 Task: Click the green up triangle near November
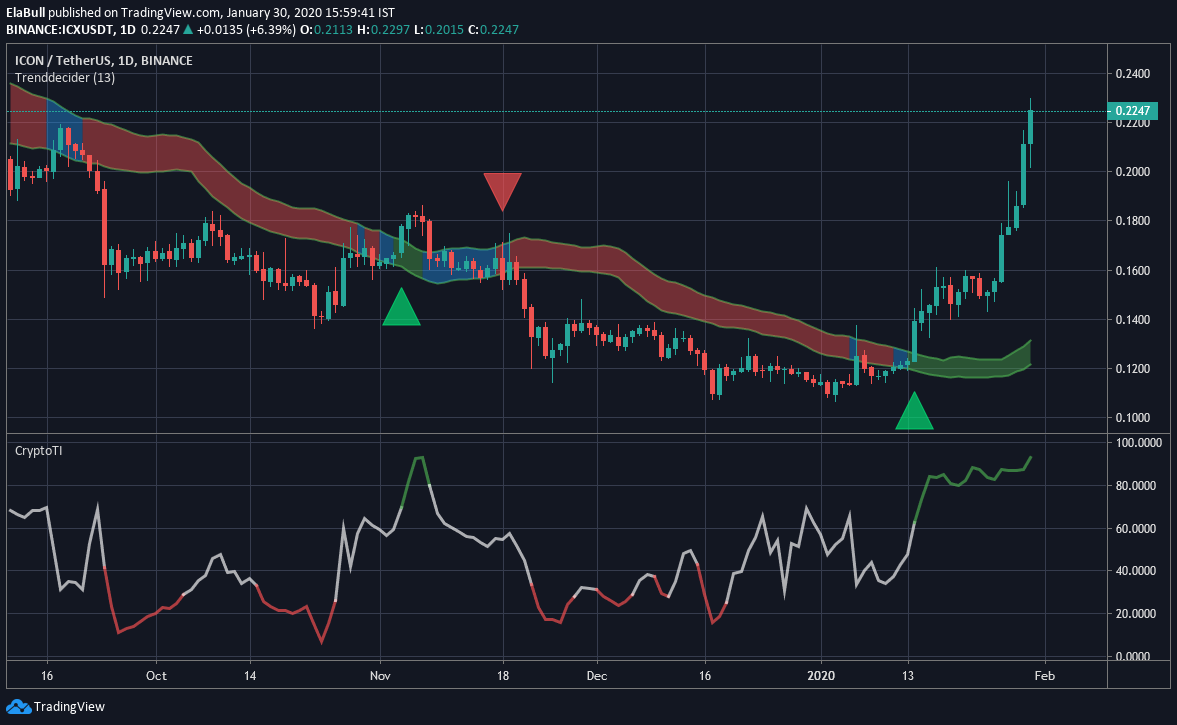point(401,306)
